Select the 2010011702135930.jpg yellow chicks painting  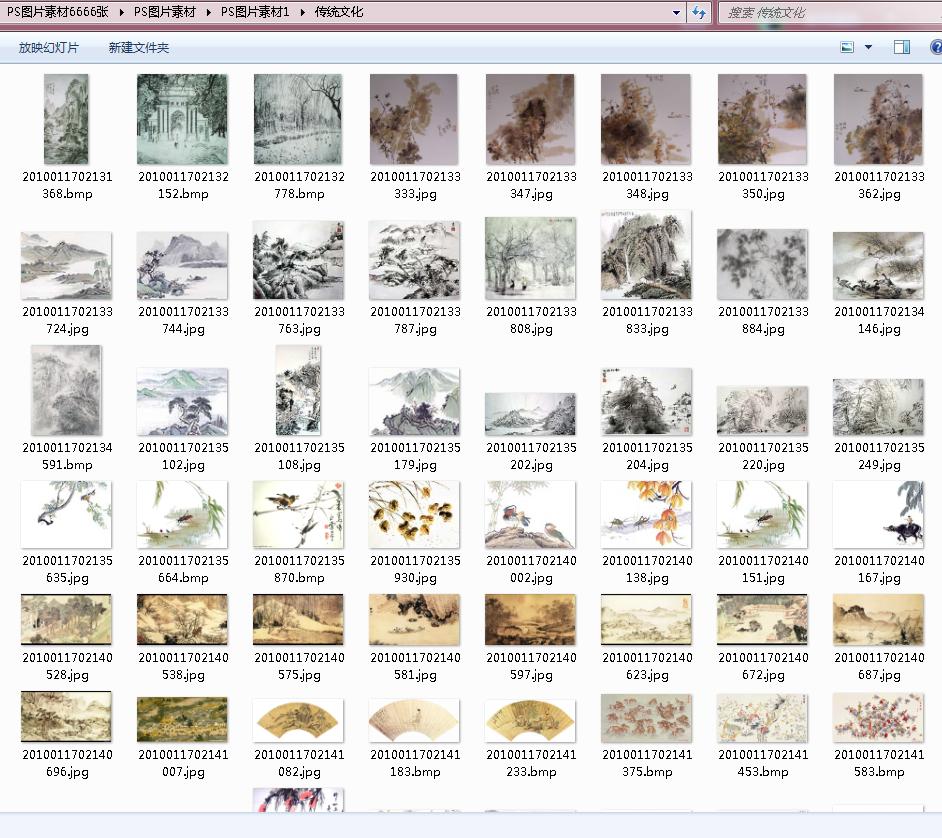coord(414,515)
